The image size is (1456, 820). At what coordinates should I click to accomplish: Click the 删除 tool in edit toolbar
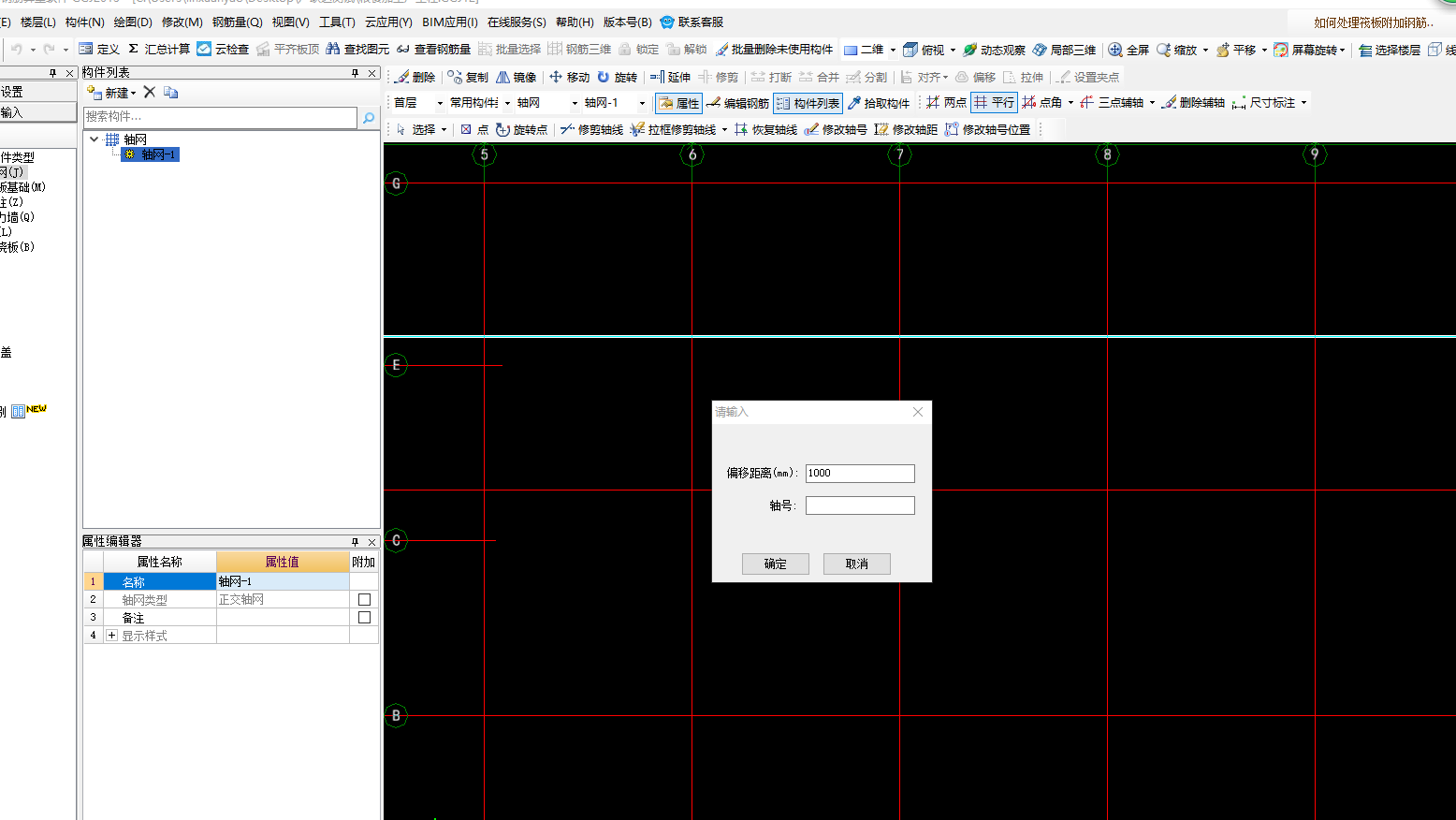[x=415, y=77]
